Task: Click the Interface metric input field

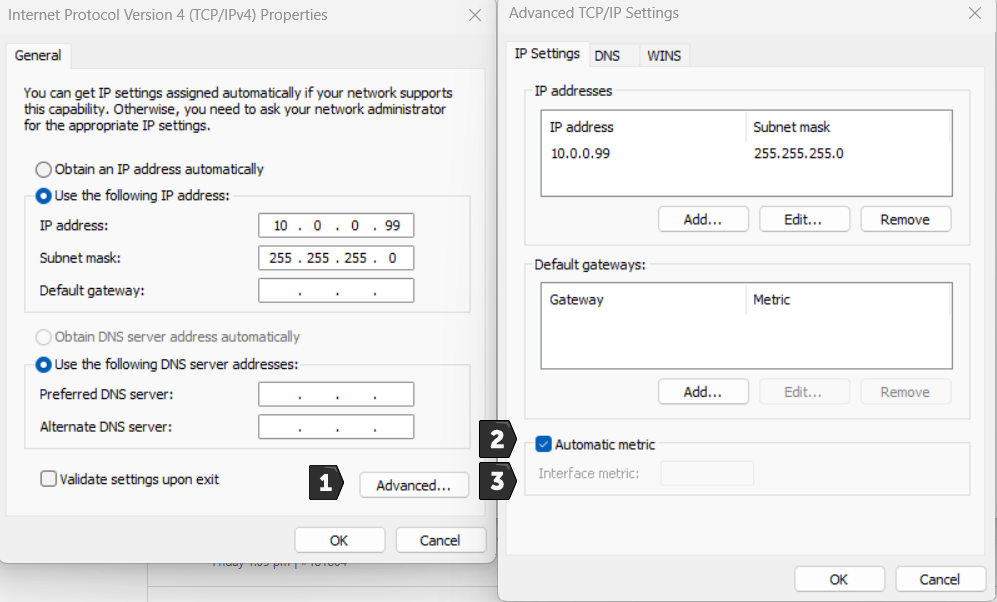Action: (x=707, y=474)
